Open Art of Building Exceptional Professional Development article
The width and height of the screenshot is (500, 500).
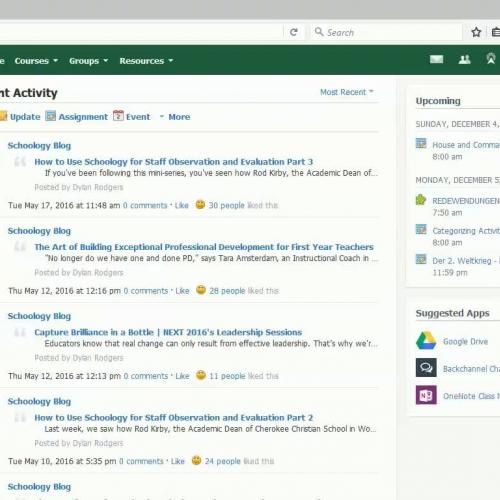(x=204, y=247)
